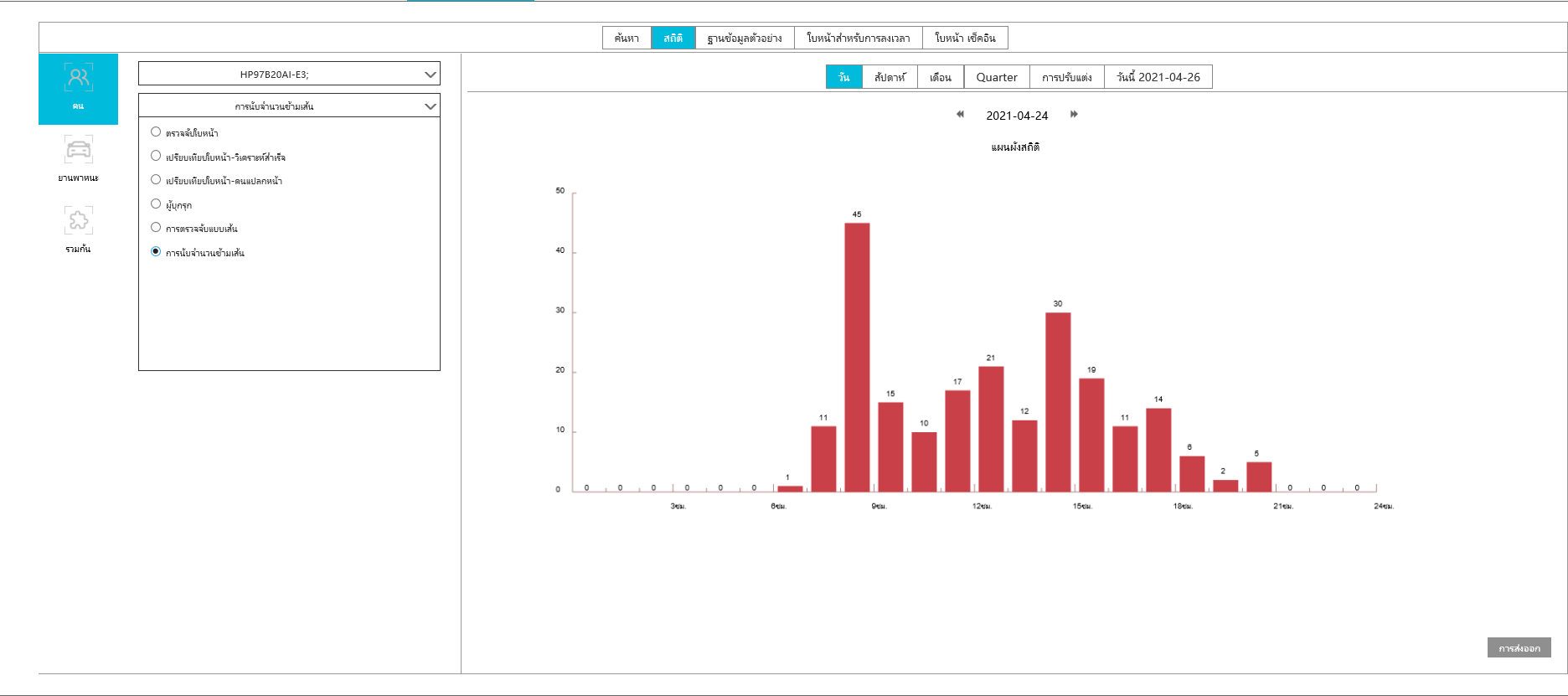Click the tallest chart bar labeled 45
The height and width of the screenshot is (696, 1568).
coord(857,358)
